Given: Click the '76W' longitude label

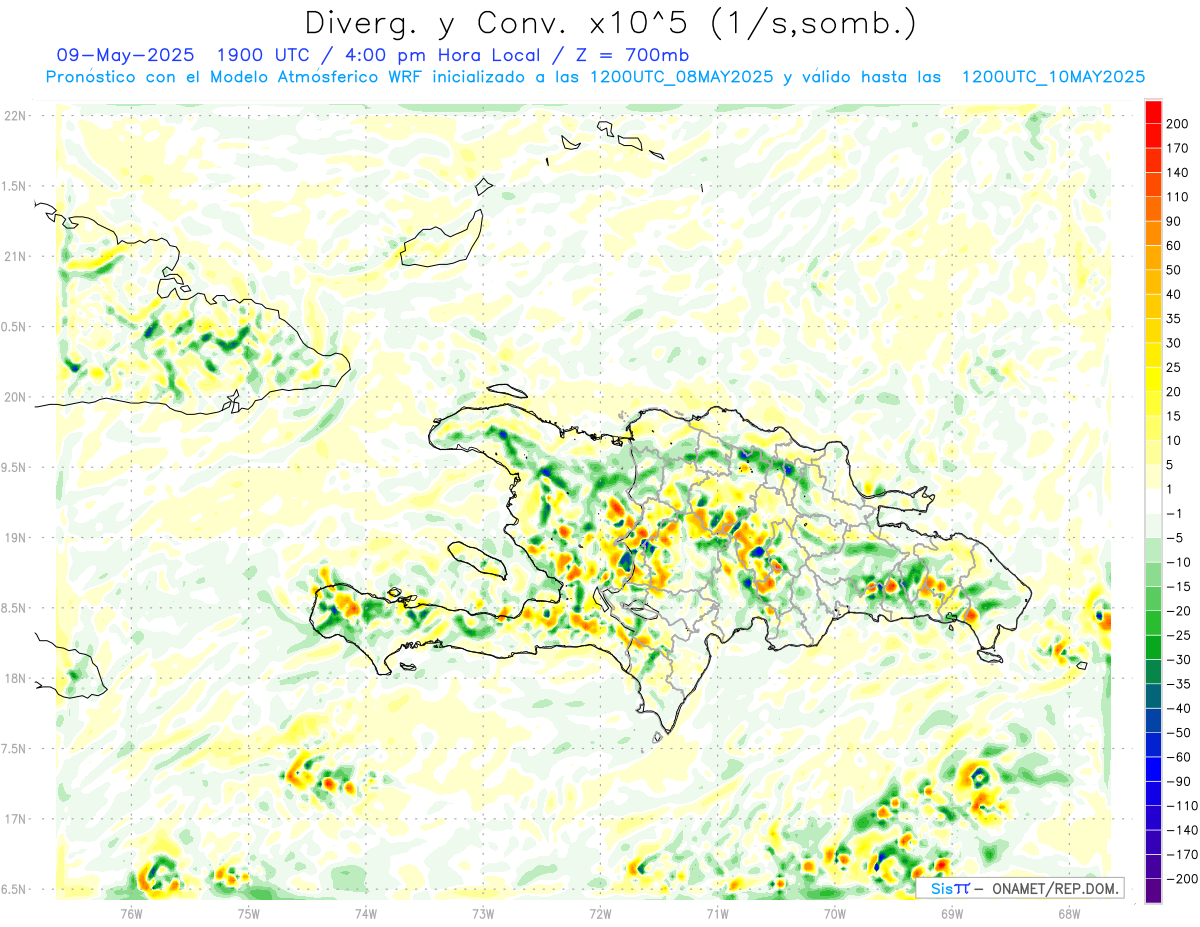Looking at the screenshot, I should click(x=131, y=912).
